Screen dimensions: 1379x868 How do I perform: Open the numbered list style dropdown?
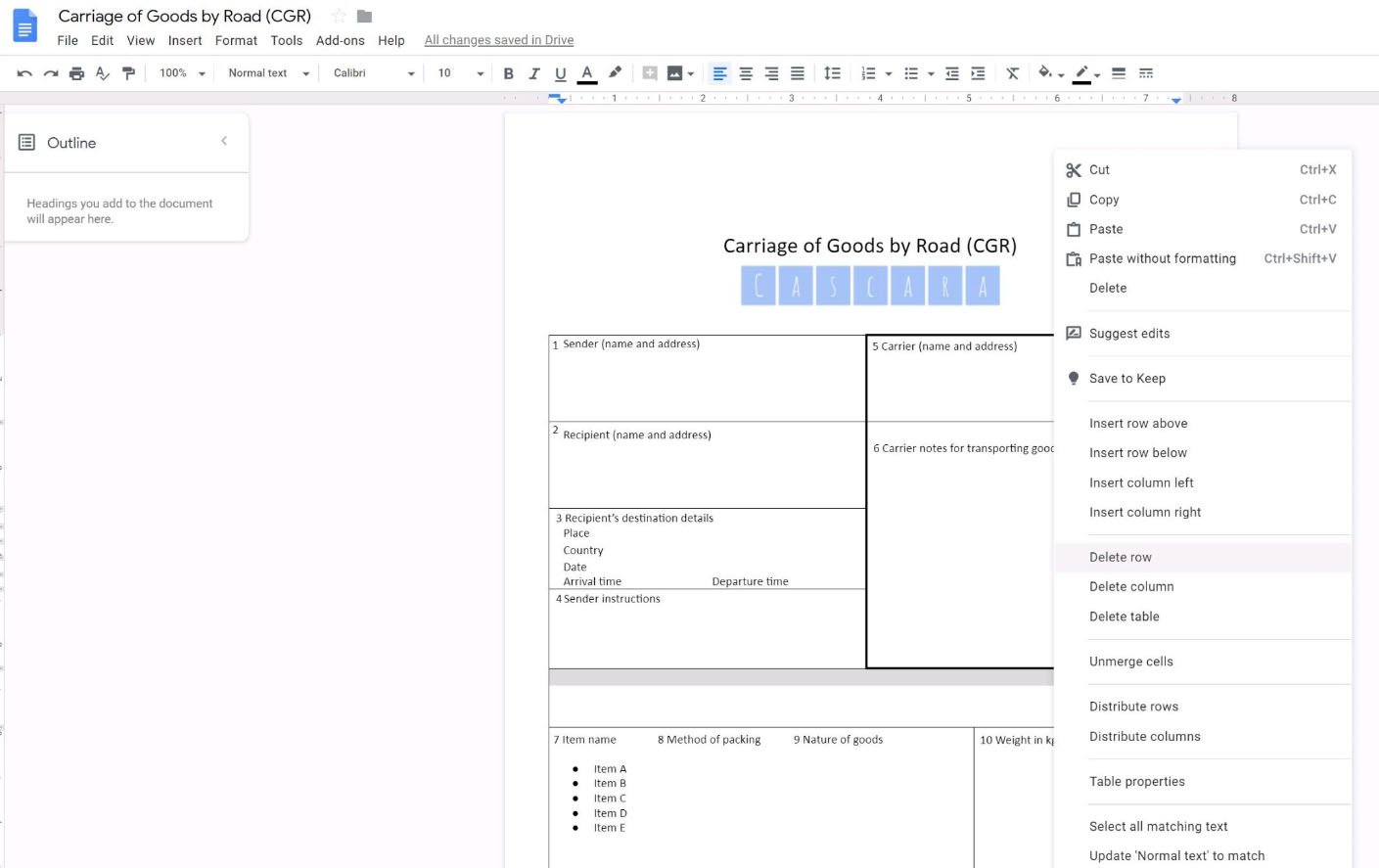point(889,74)
